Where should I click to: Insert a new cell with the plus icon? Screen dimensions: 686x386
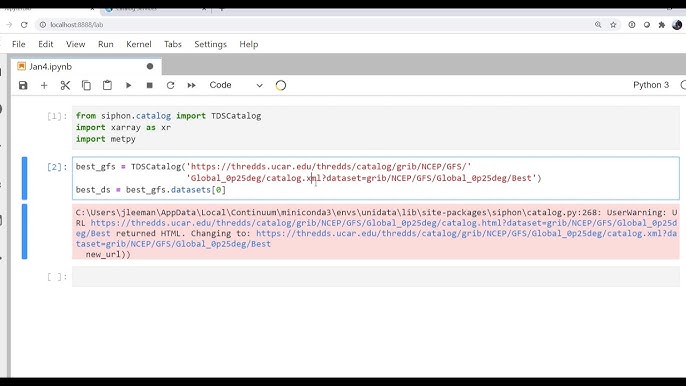(44, 85)
